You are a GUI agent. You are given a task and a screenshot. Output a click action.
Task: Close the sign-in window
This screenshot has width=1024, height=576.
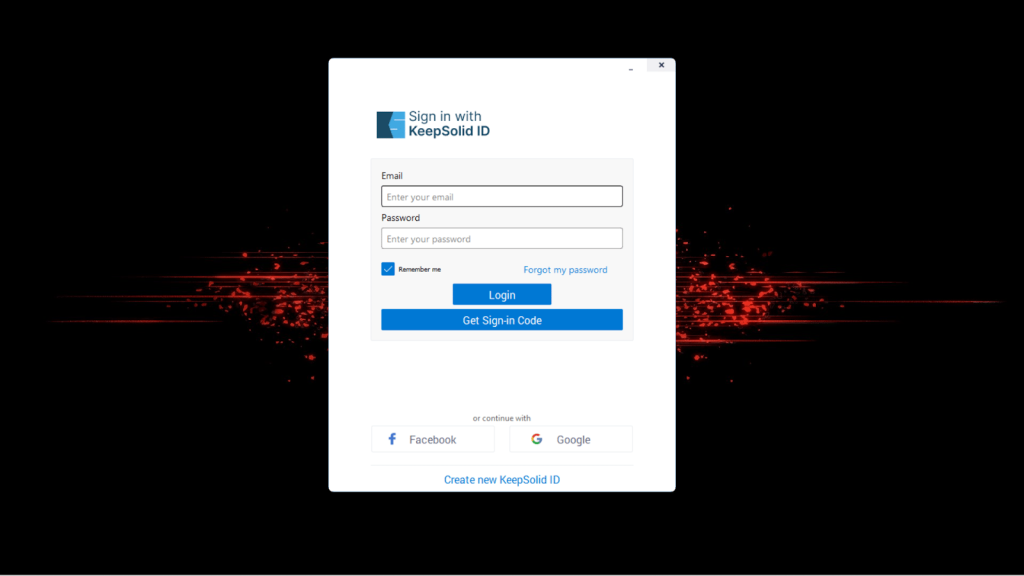click(661, 65)
